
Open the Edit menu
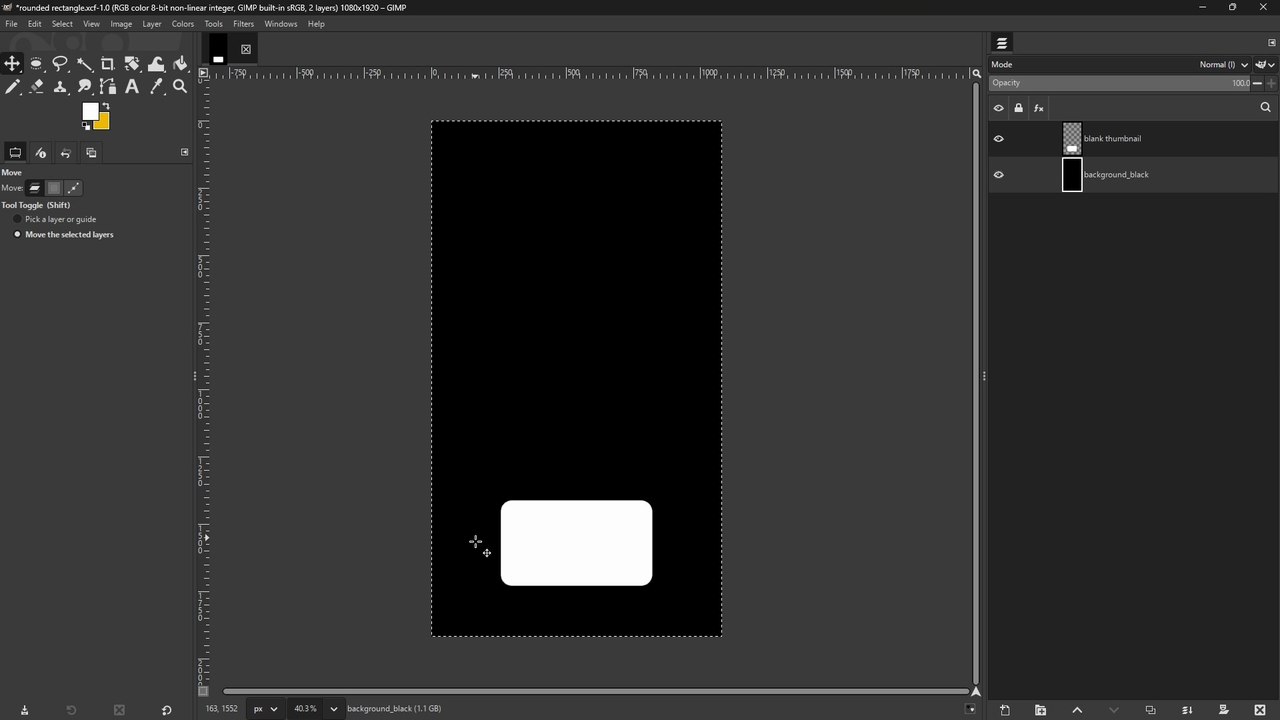(x=35, y=24)
